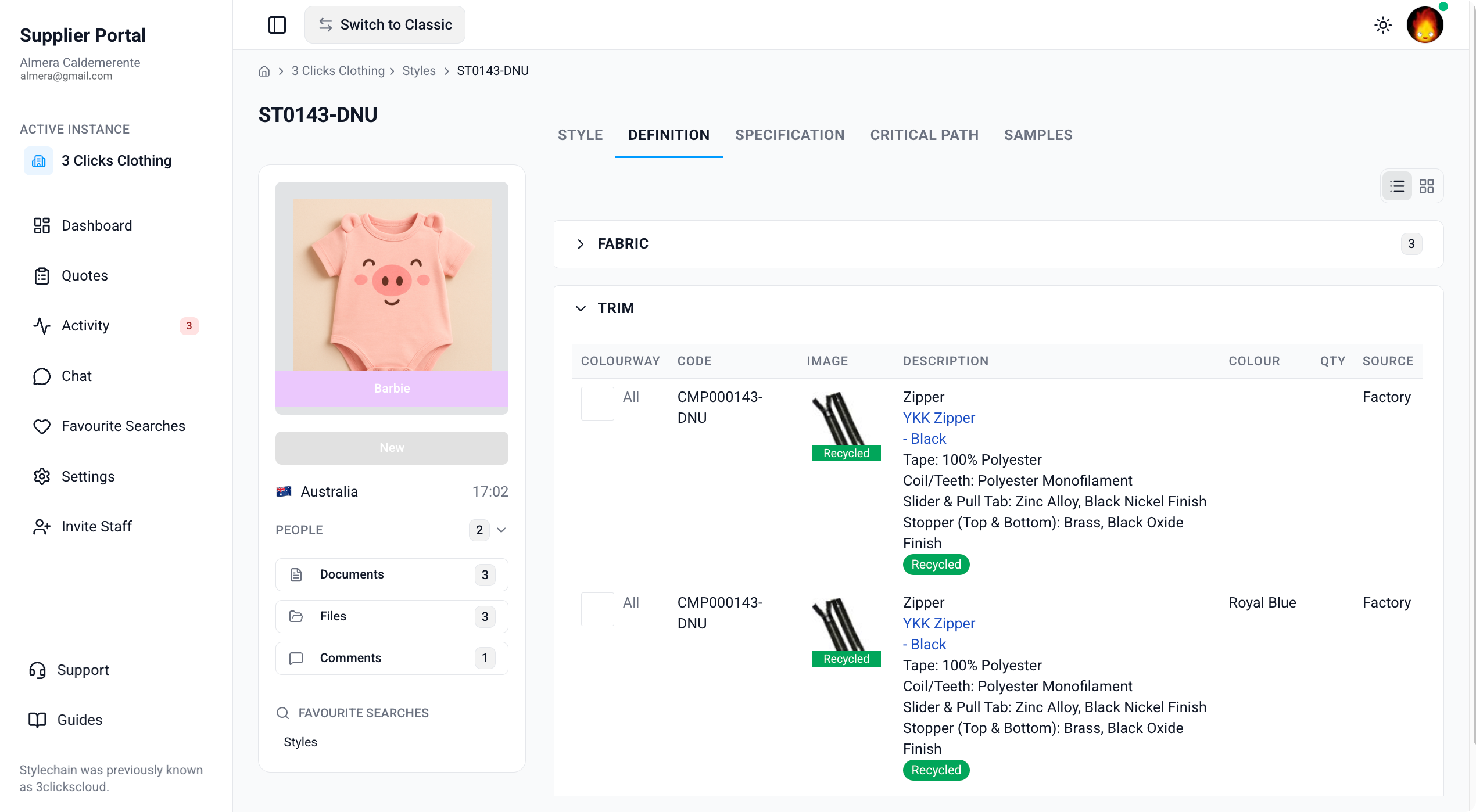Click the DESCRIPTION column header

click(945, 361)
